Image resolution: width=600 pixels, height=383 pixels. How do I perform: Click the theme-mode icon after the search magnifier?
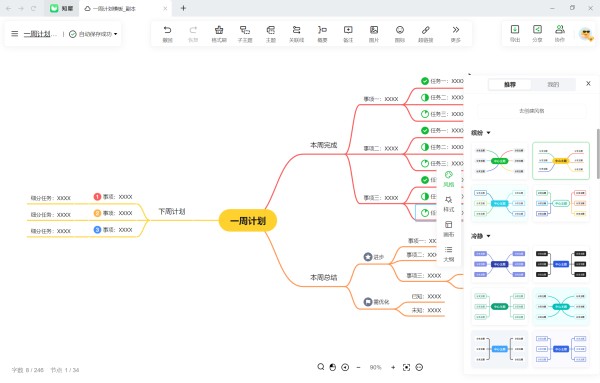point(333,367)
